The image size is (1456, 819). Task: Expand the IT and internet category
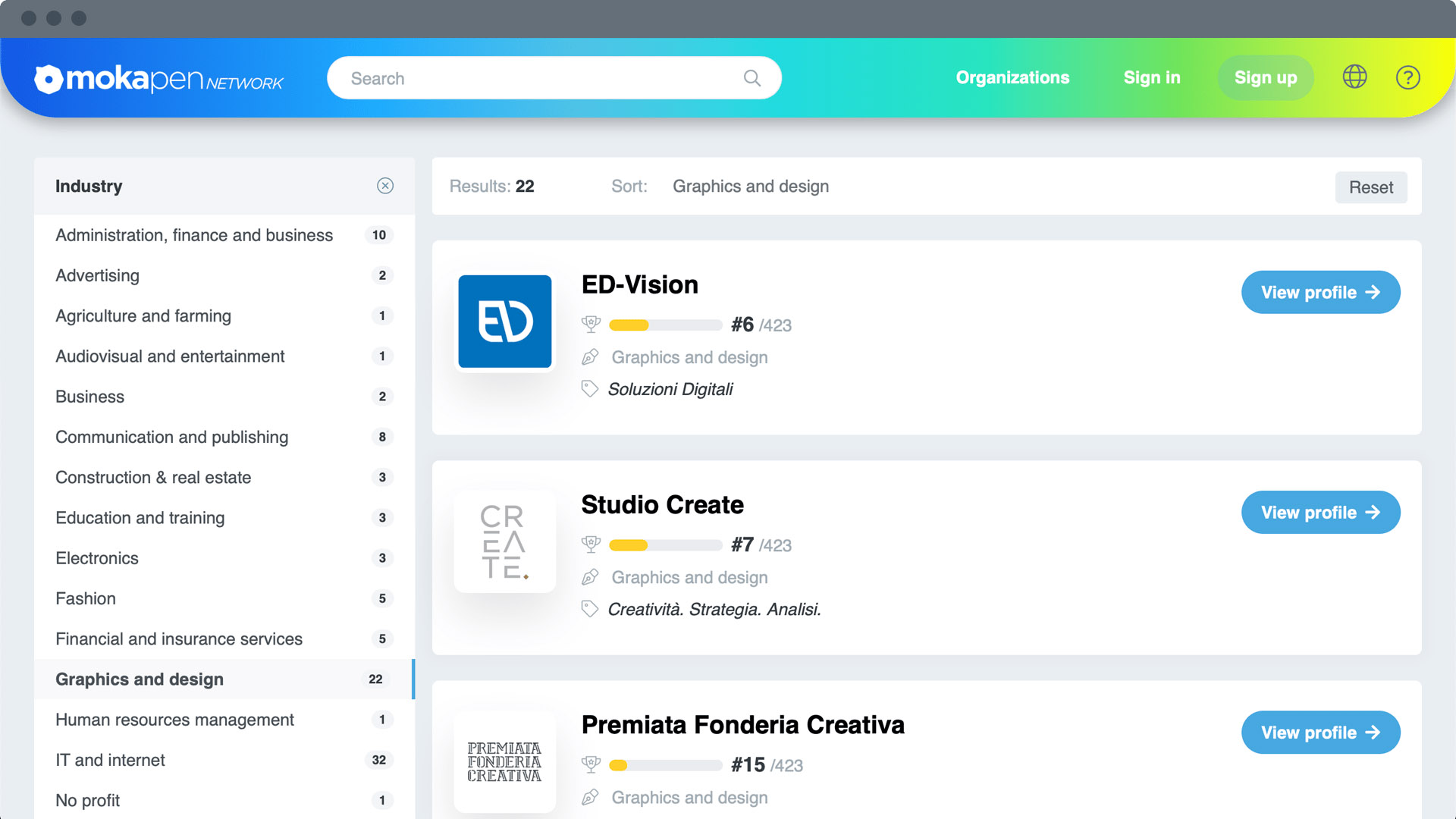[110, 759]
